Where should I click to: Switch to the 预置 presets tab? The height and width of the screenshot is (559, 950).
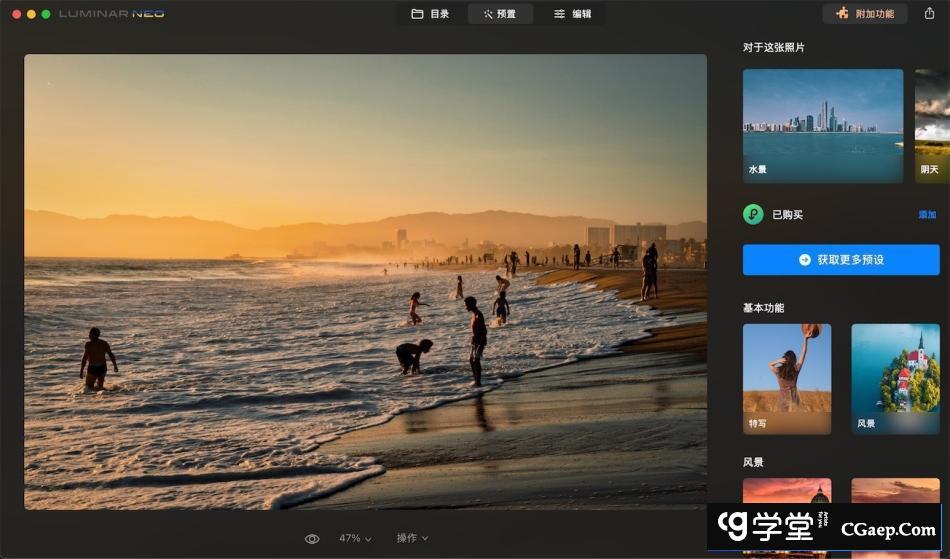pos(500,14)
